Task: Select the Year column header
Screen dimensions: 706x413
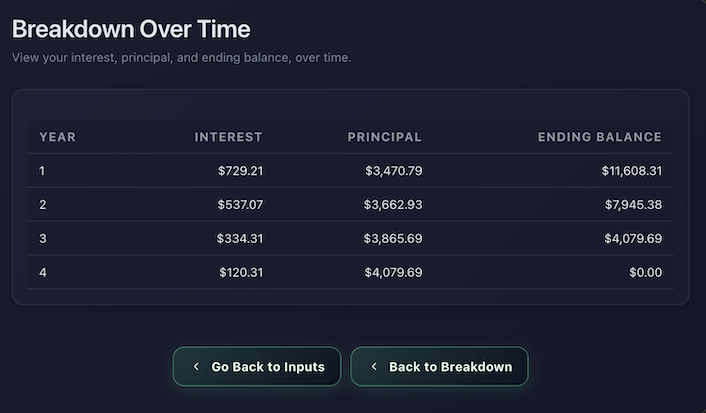Action: (58, 137)
